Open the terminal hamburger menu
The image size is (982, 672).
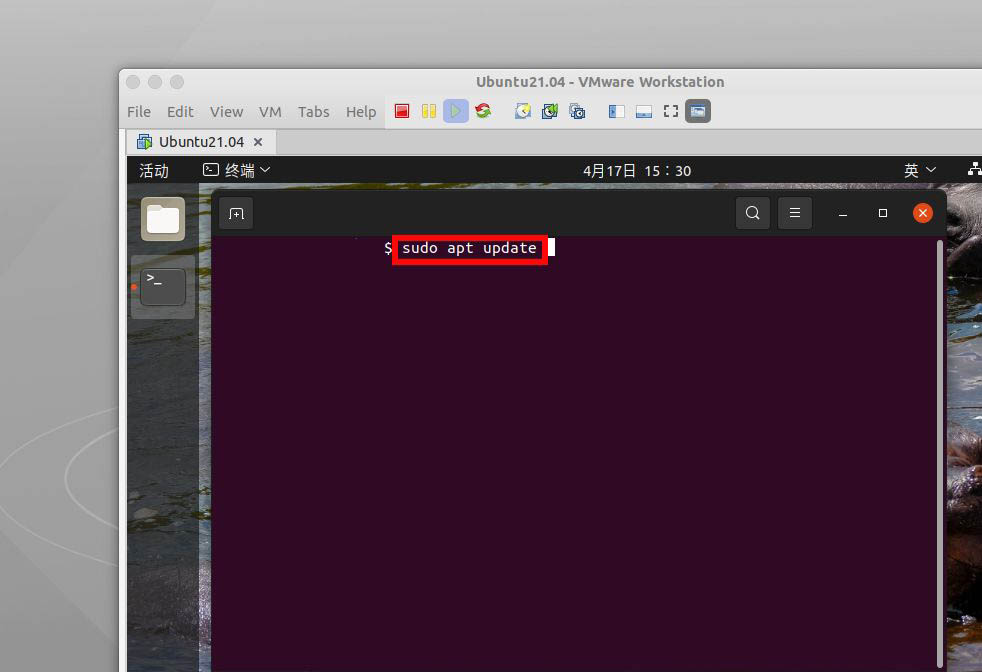795,212
